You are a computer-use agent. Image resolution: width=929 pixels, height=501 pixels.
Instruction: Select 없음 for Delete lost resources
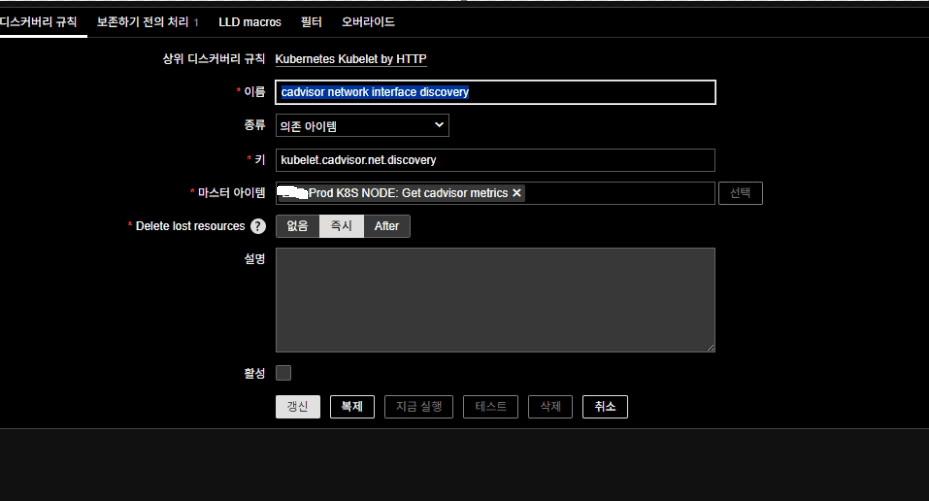click(x=297, y=226)
